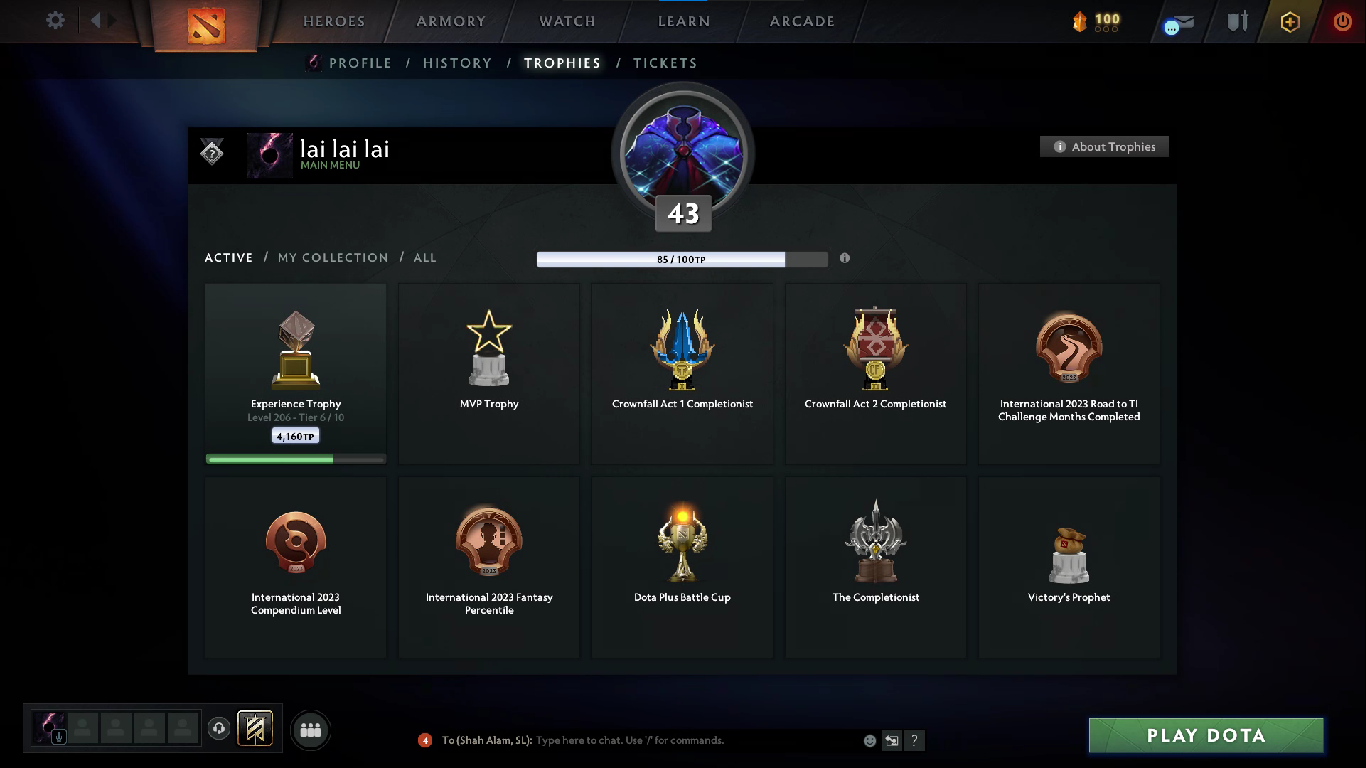1366x768 pixels.
Task: Click the red power quit icon
Action: 1342,21
